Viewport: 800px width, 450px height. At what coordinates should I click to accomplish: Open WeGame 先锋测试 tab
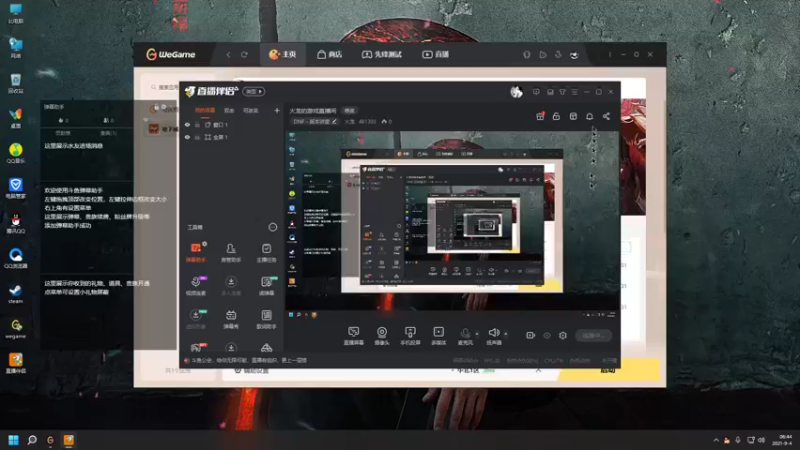point(382,55)
